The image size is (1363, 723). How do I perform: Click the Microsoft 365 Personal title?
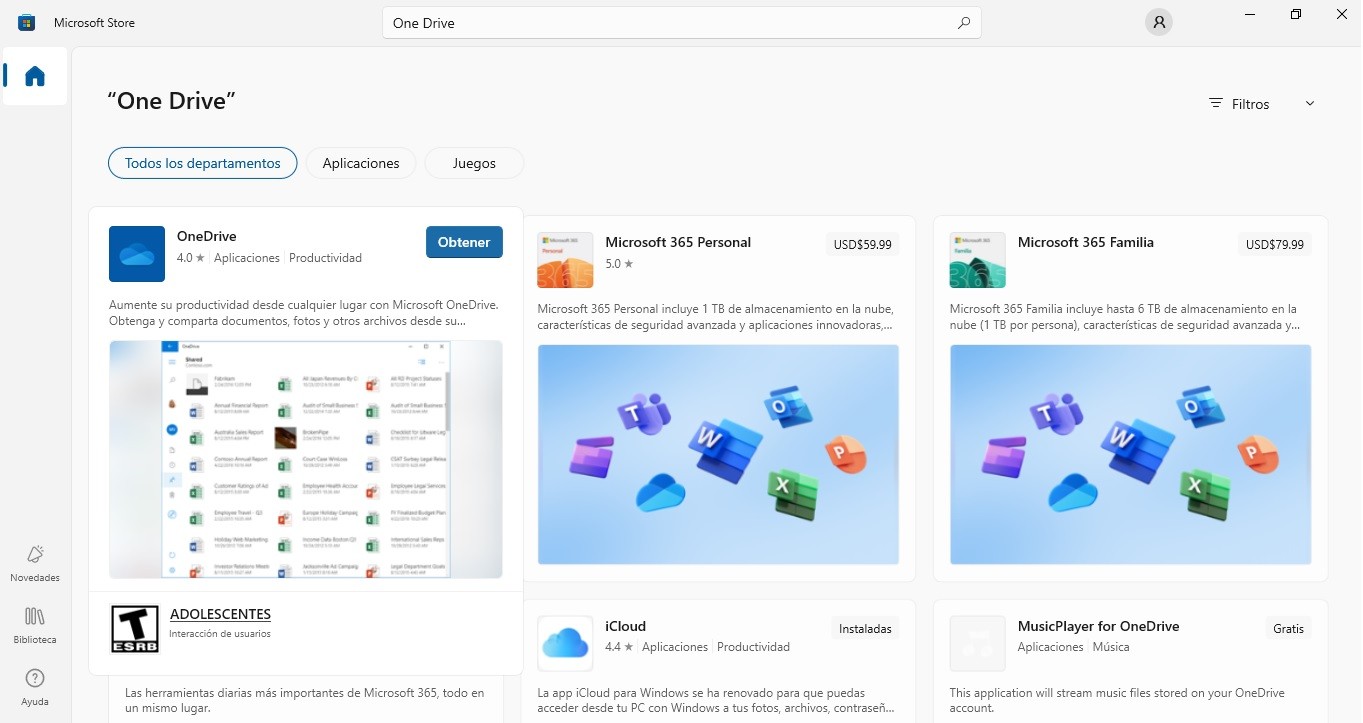(678, 242)
